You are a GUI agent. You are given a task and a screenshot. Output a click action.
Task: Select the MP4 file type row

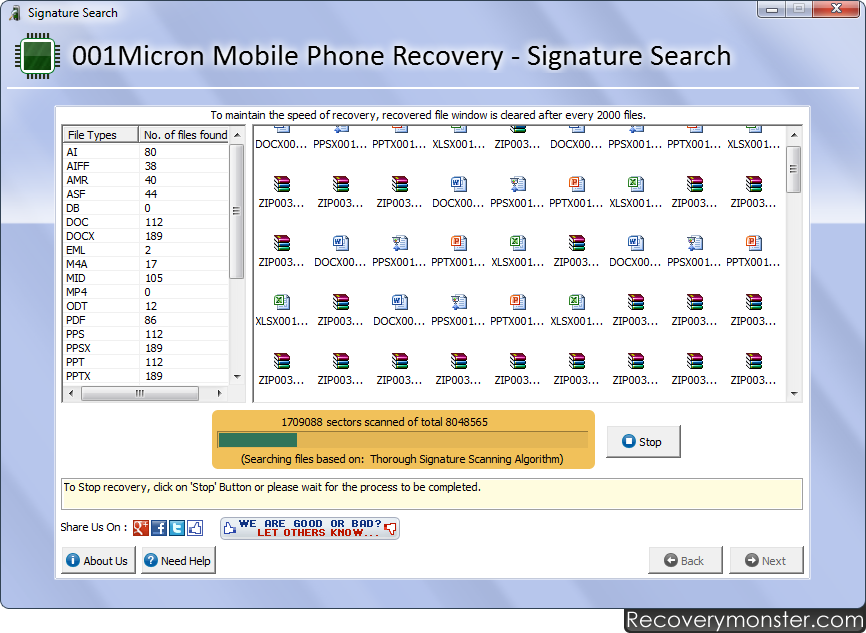[146, 292]
